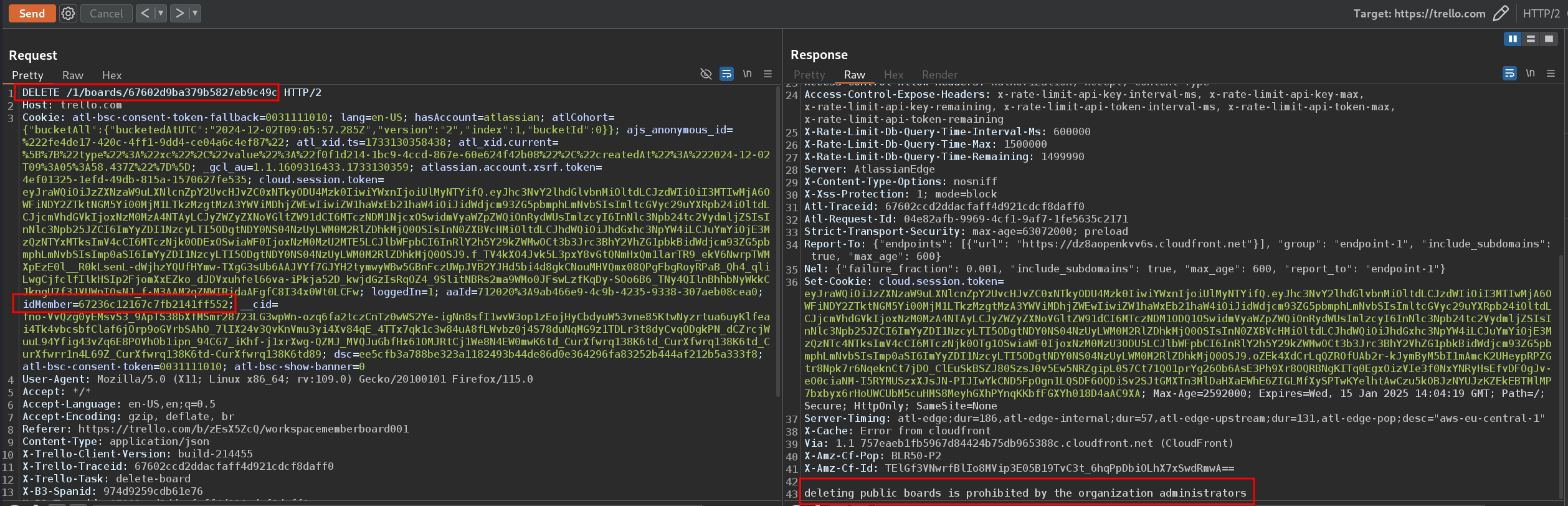Select the Response Raw tab

coord(855,75)
